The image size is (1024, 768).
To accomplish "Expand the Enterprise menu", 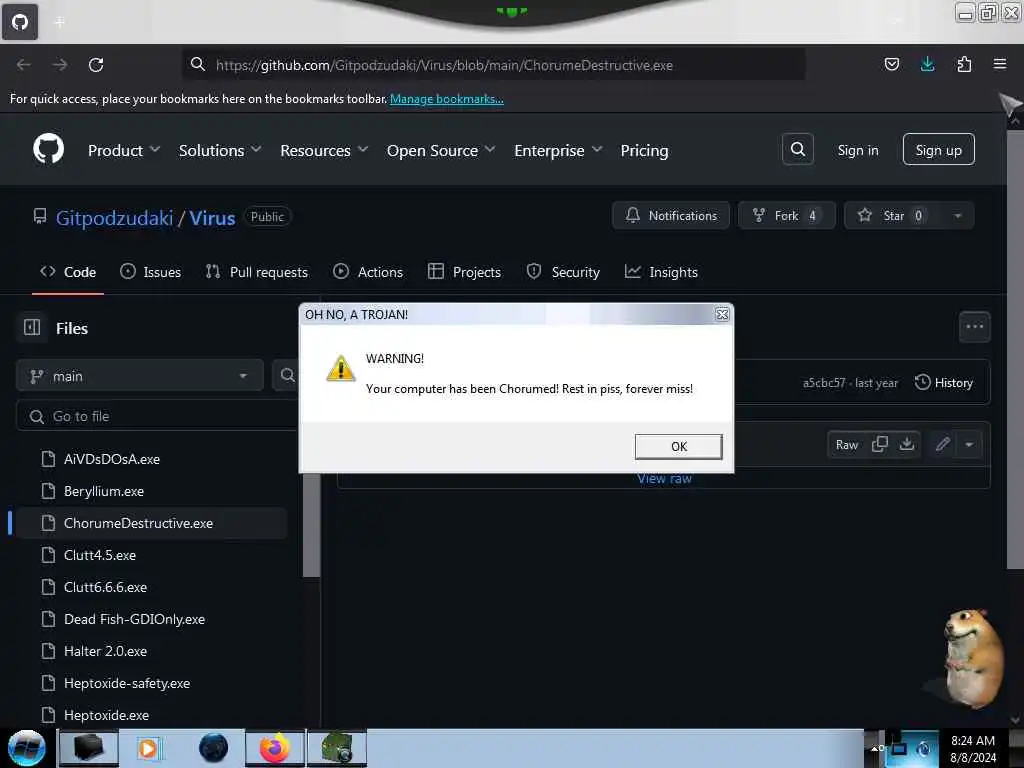I will (558, 151).
